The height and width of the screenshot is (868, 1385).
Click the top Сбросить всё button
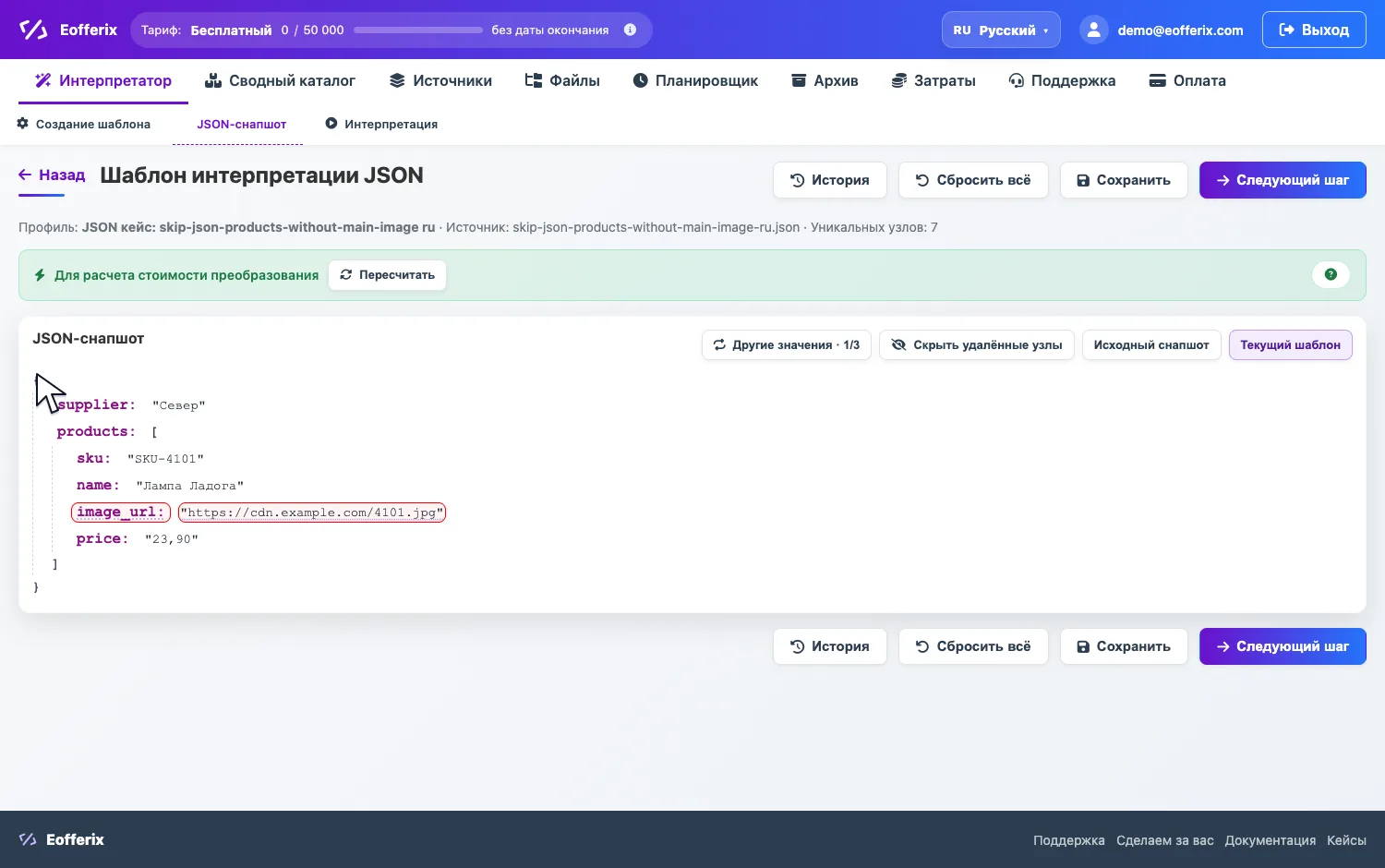click(x=973, y=180)
